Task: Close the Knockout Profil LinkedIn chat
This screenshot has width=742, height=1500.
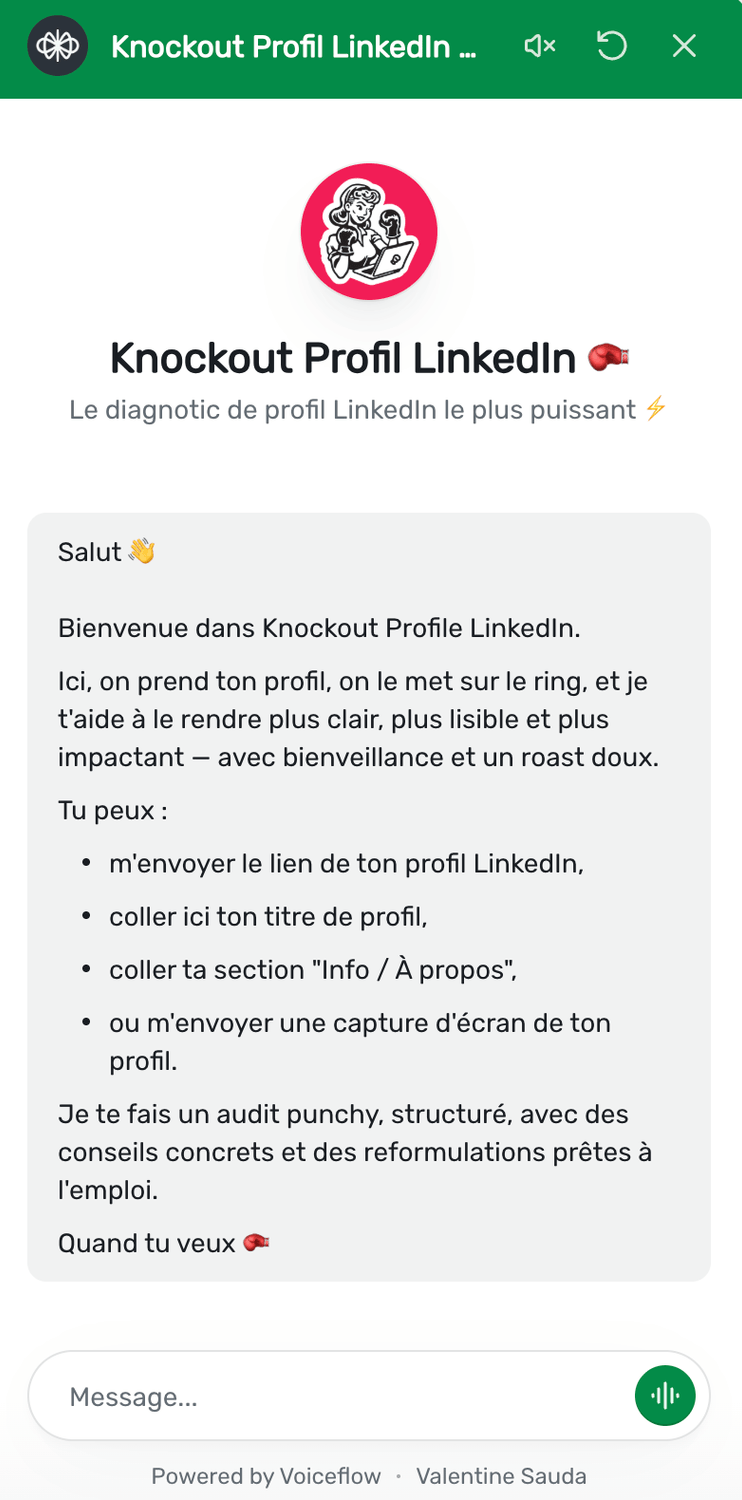Action: pos(684,46)
